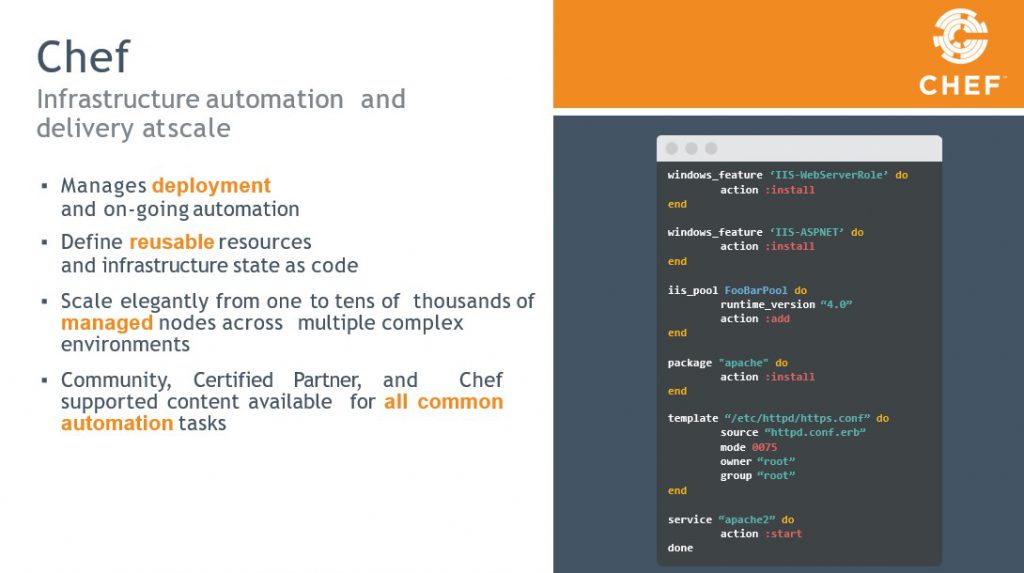Viewport: 1024px width, 573px height.
Task: Click the package "apache" code line
Action: (727, 362)
